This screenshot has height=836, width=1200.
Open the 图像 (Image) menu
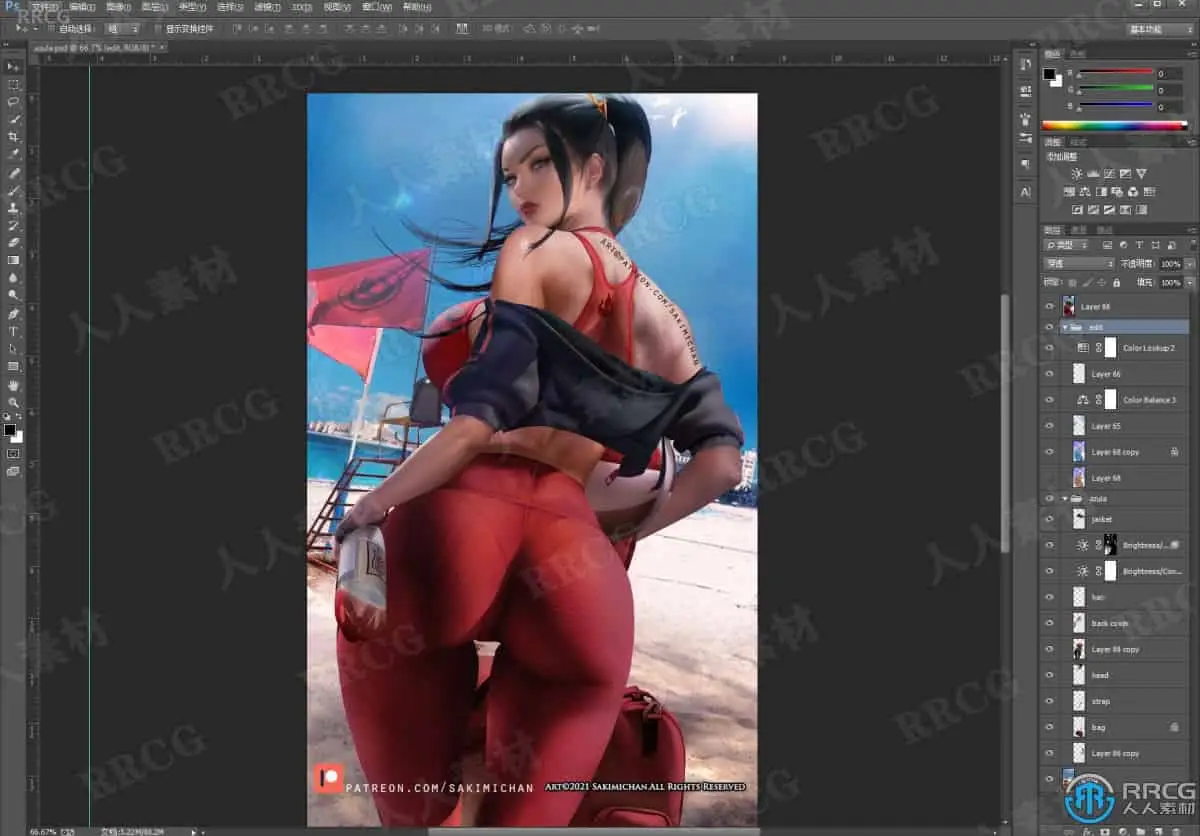[x=117, y=7]
